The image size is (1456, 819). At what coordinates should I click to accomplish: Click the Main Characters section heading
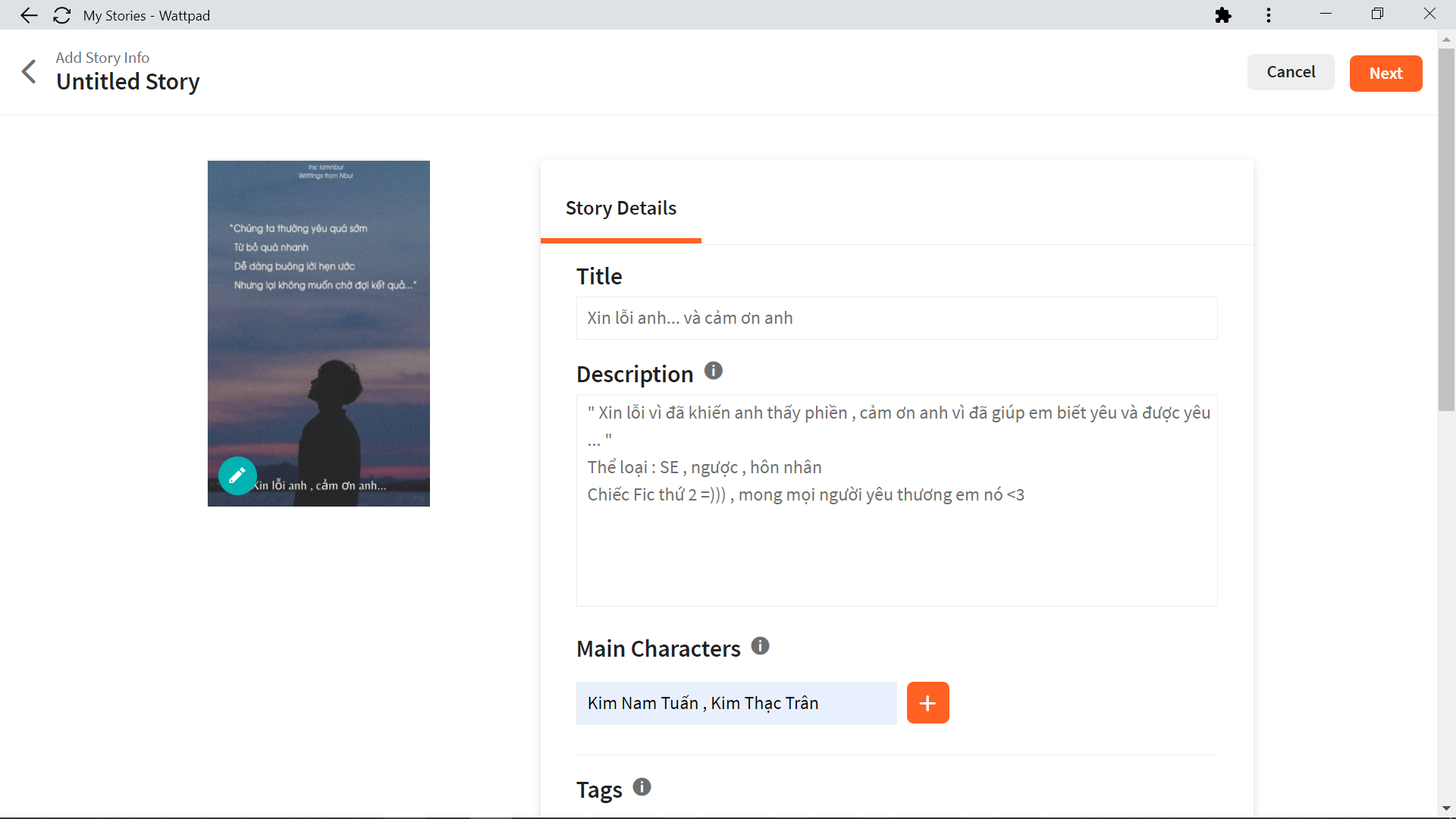coord(658,649)
